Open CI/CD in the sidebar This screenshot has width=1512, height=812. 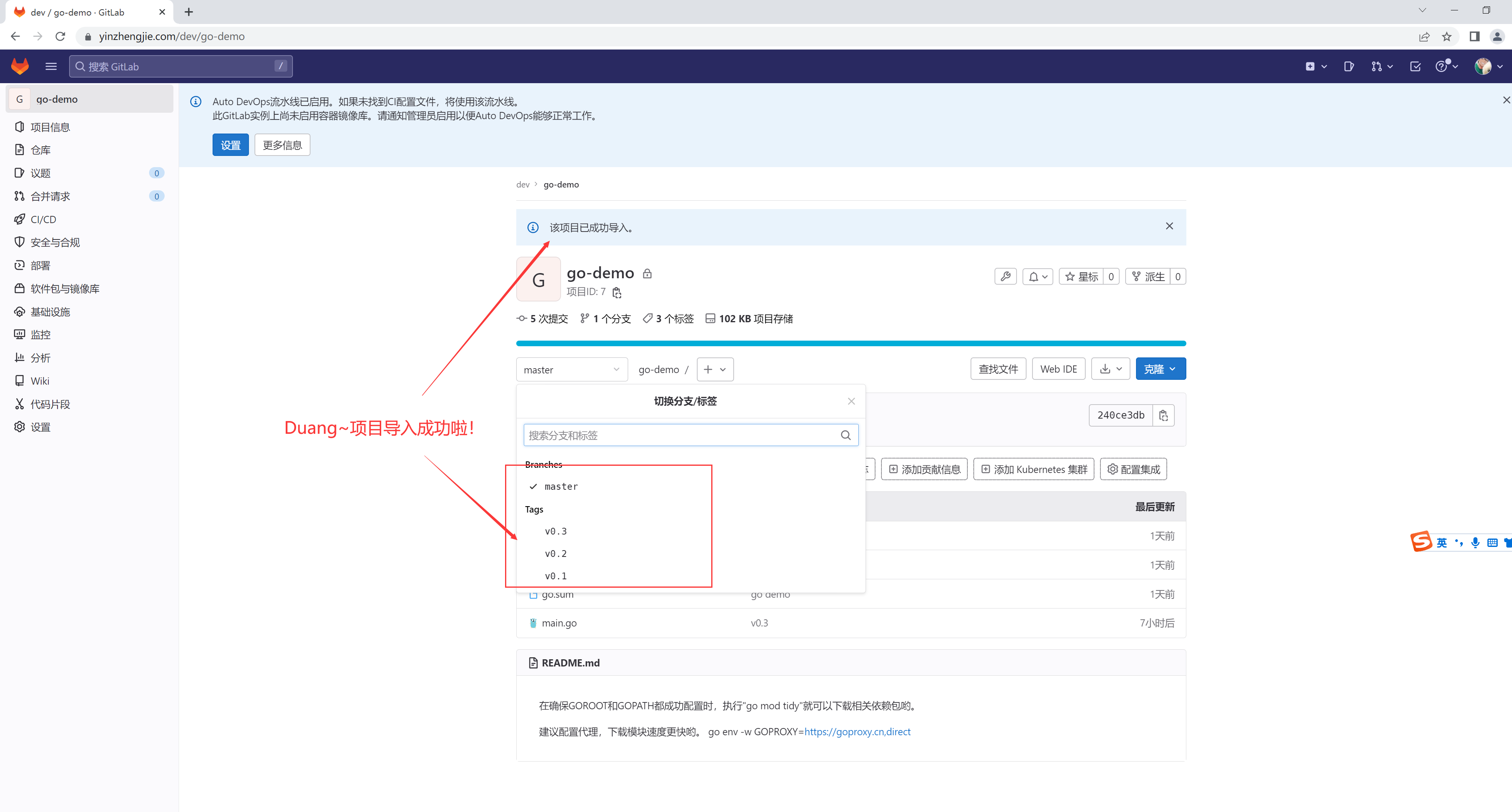(44, 219)
